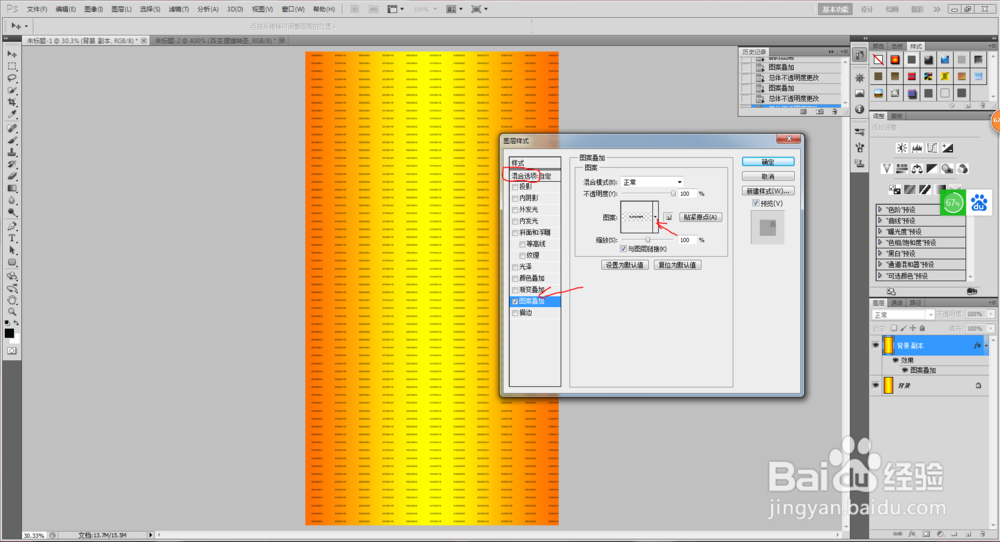Add Invert adjustment icon
The height and width of the screenshot is (542, 1000).
895,189
